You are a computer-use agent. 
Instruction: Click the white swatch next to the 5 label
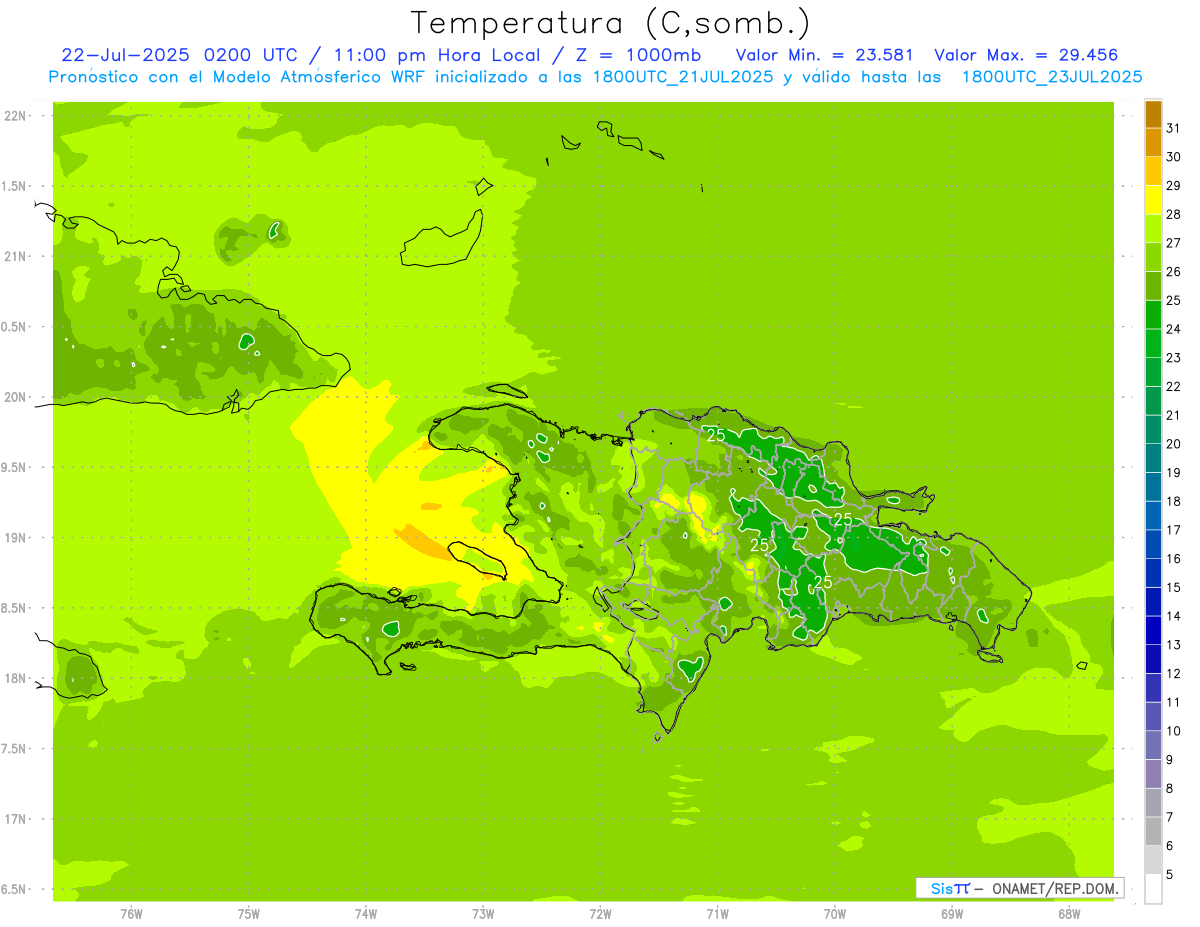(1153, 888)
